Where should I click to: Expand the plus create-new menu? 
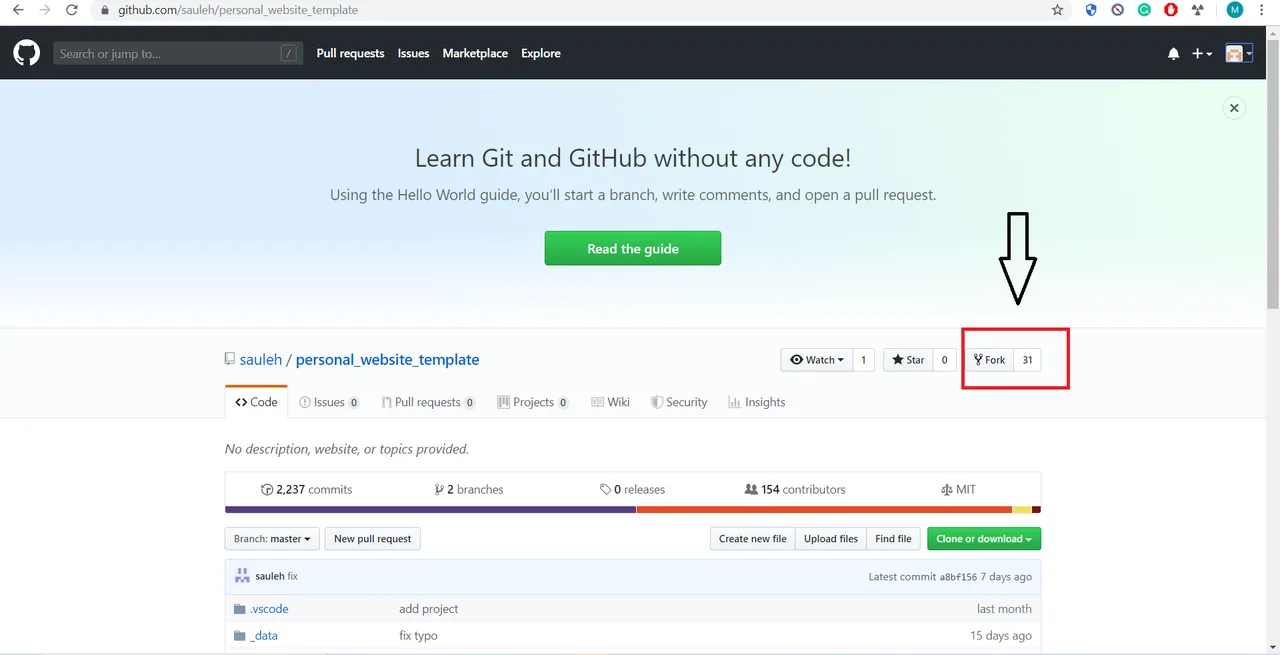pos(1202,54)
